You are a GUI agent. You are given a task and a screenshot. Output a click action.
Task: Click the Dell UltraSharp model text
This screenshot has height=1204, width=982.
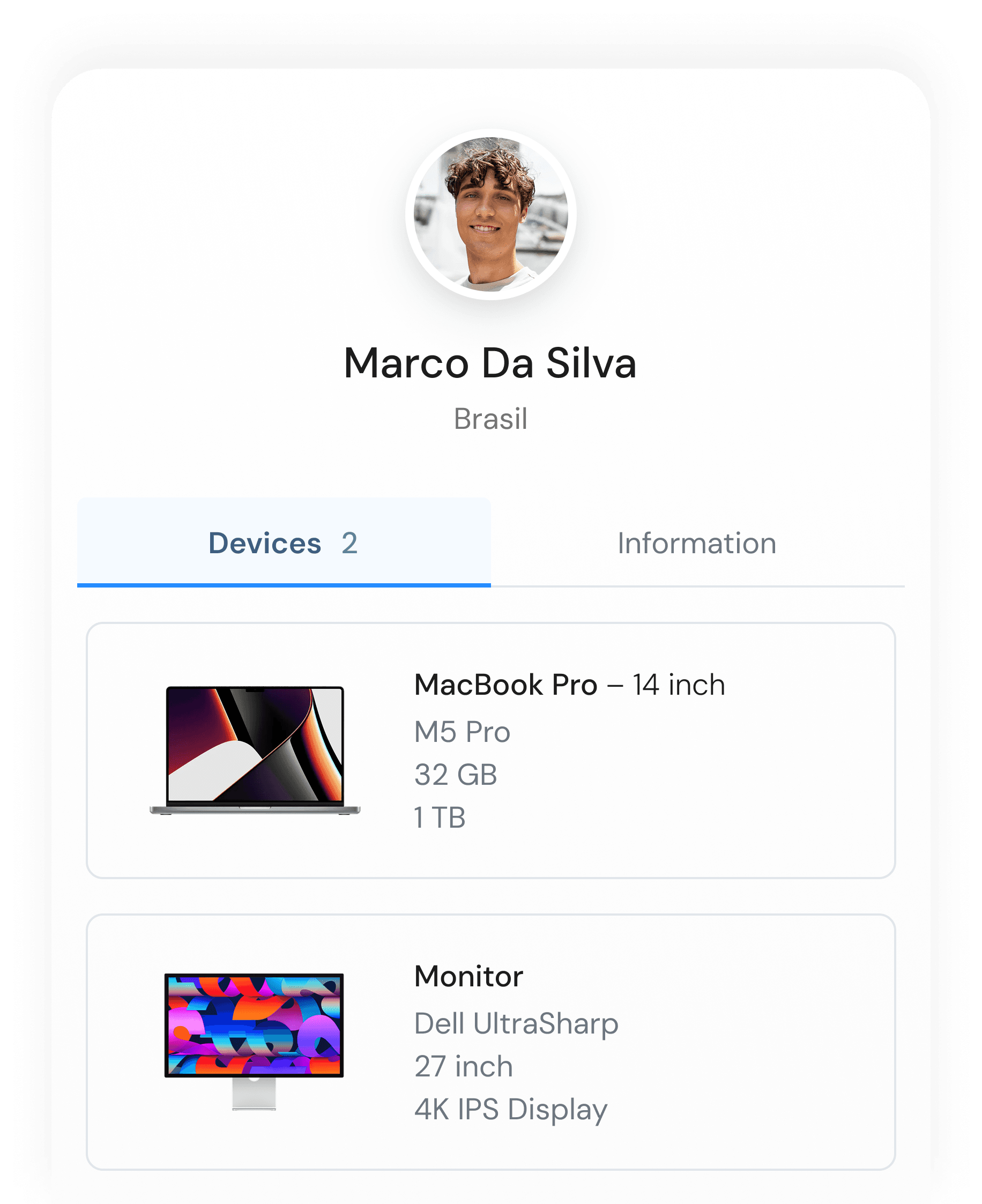[516, 1023]
